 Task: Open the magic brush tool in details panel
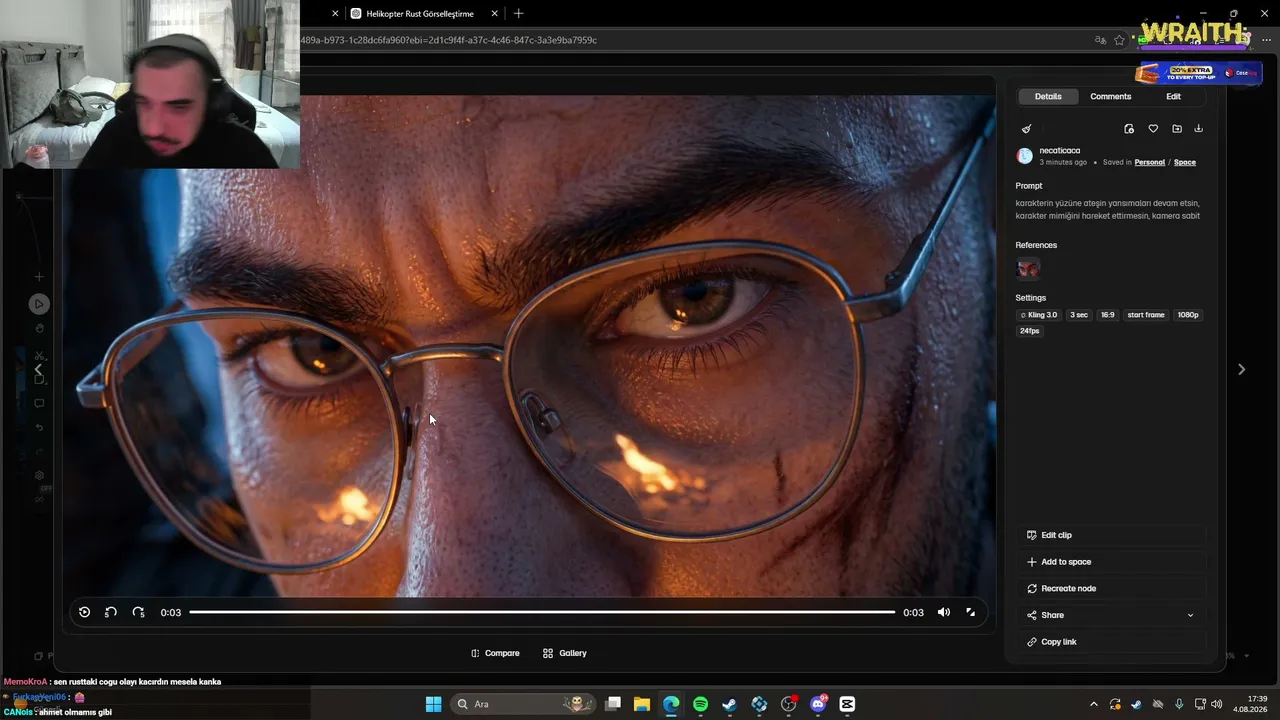pos(1026,129)
